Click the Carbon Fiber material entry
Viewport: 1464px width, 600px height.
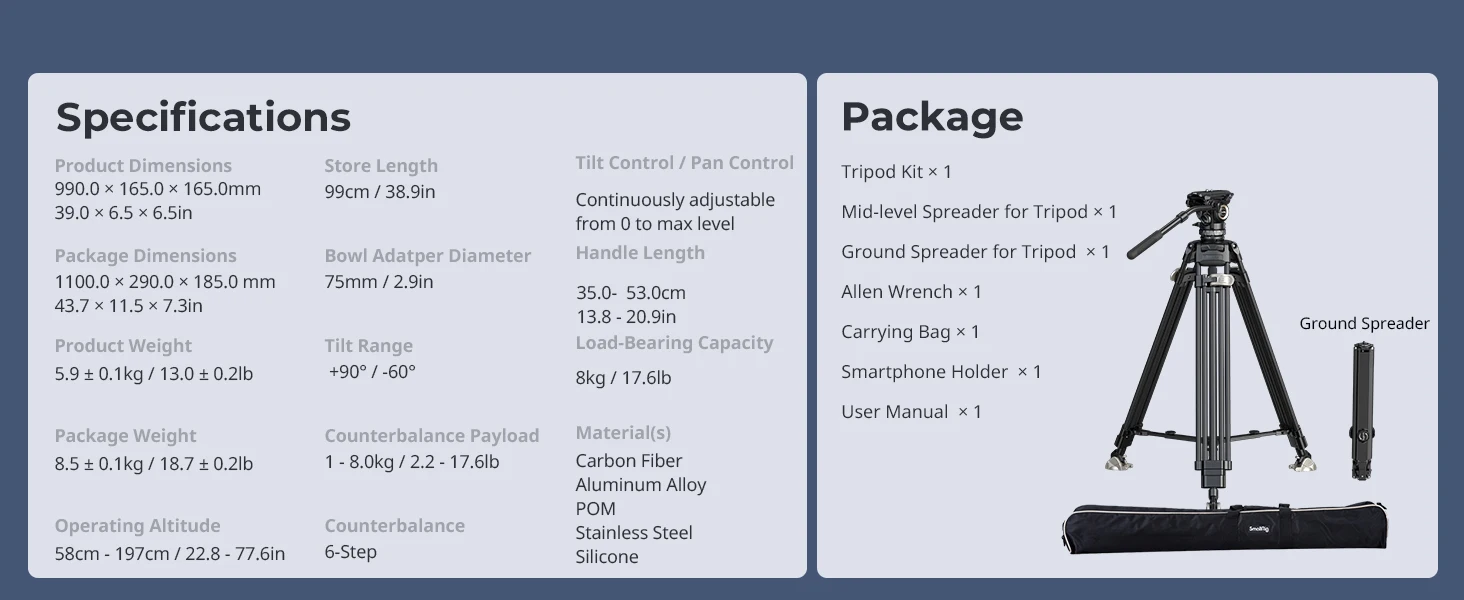[x=628, y=461]
